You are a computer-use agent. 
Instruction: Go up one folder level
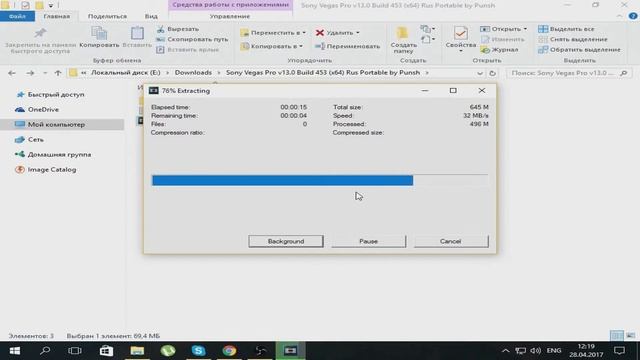58,73
